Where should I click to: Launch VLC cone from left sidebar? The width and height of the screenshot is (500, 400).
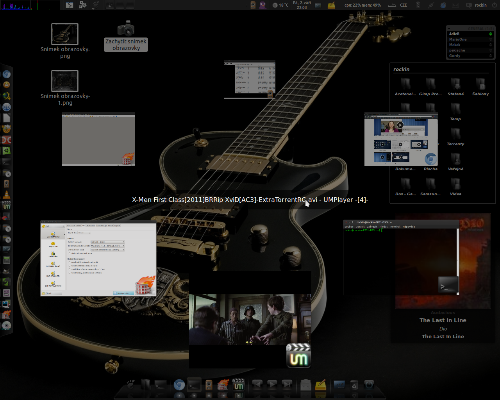coord(6,195)
